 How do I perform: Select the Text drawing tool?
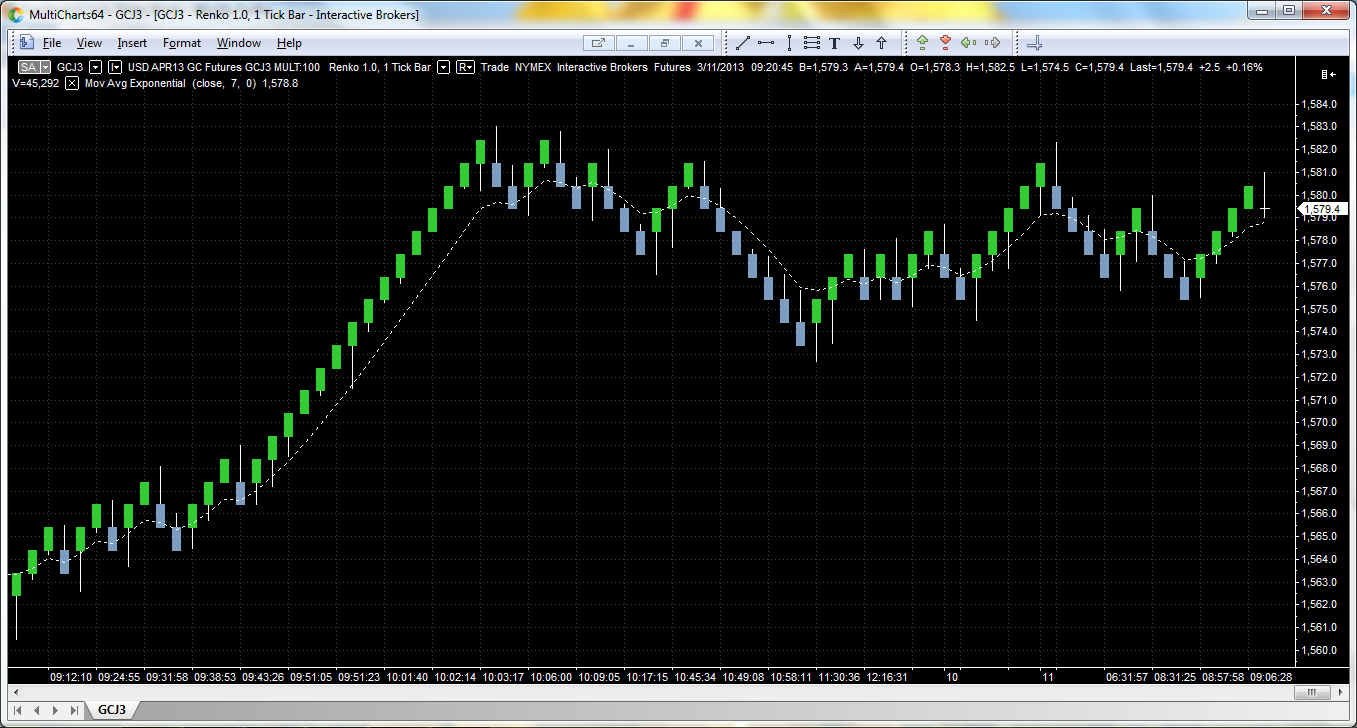(835, 43)
